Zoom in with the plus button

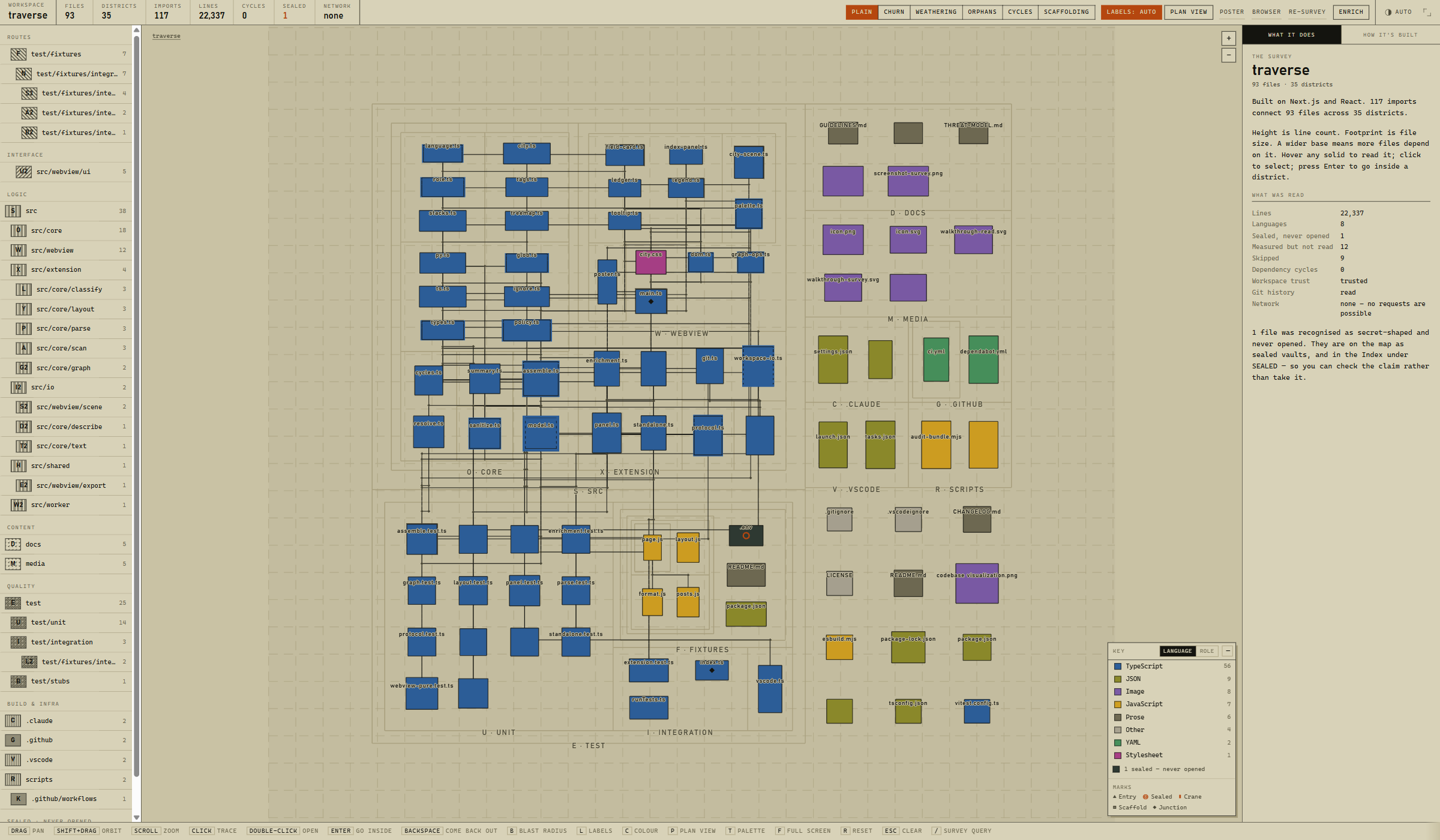coord(1228,38)
